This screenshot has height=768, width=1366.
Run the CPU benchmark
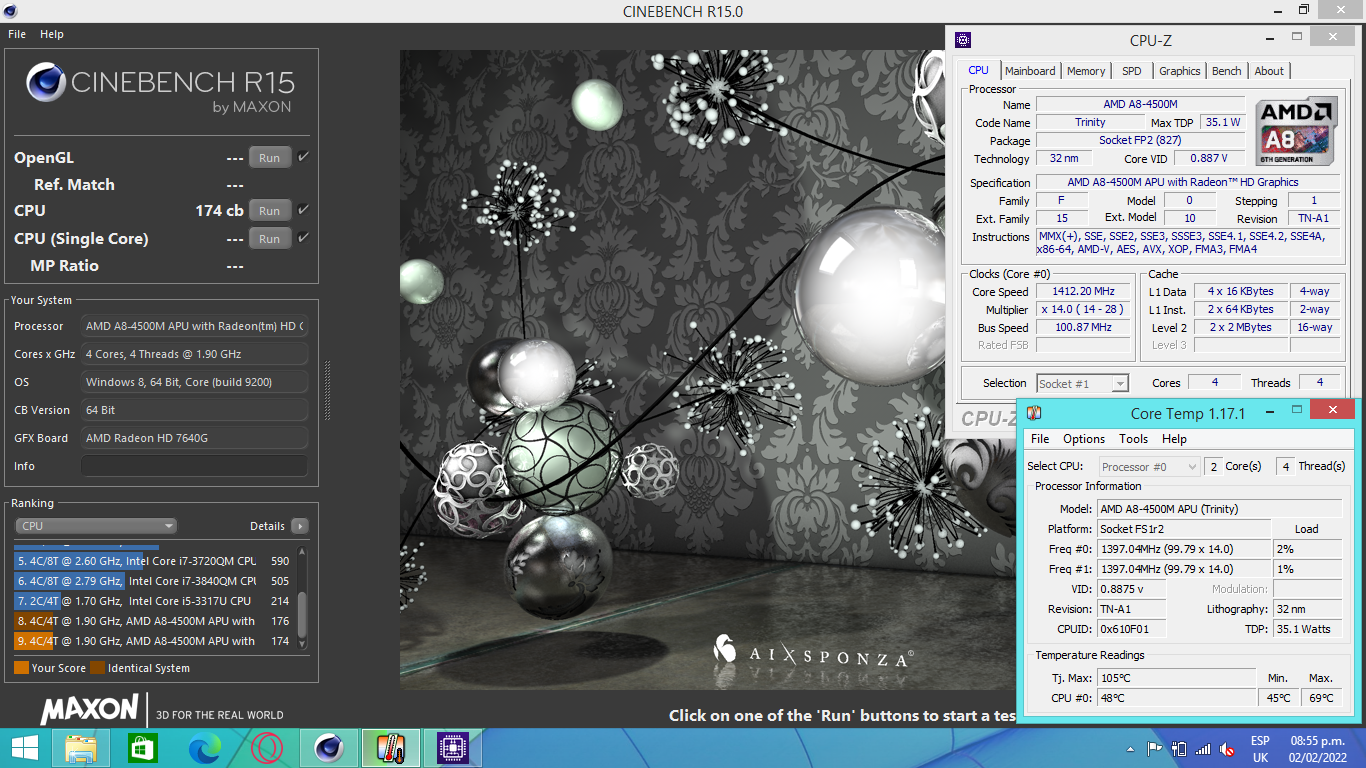tap(270, 211)
